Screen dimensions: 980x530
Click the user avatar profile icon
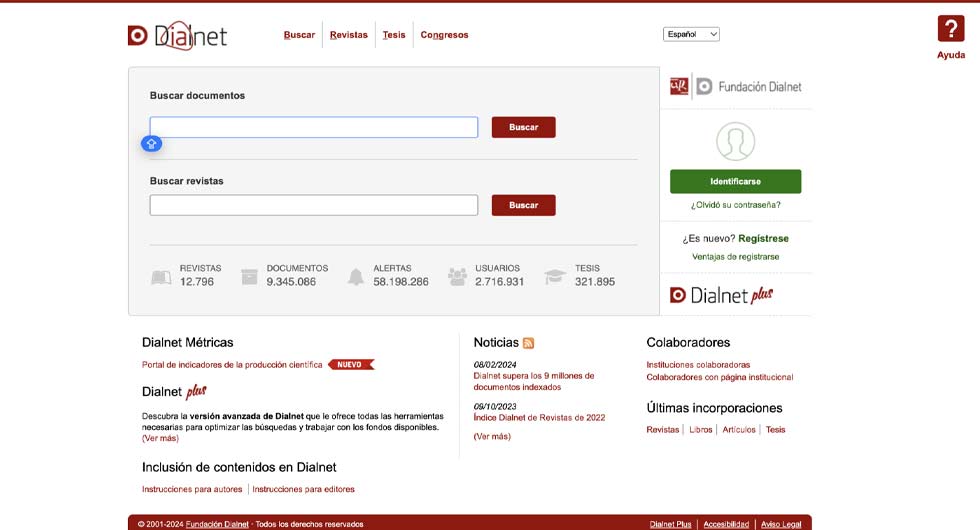(735, 142)
